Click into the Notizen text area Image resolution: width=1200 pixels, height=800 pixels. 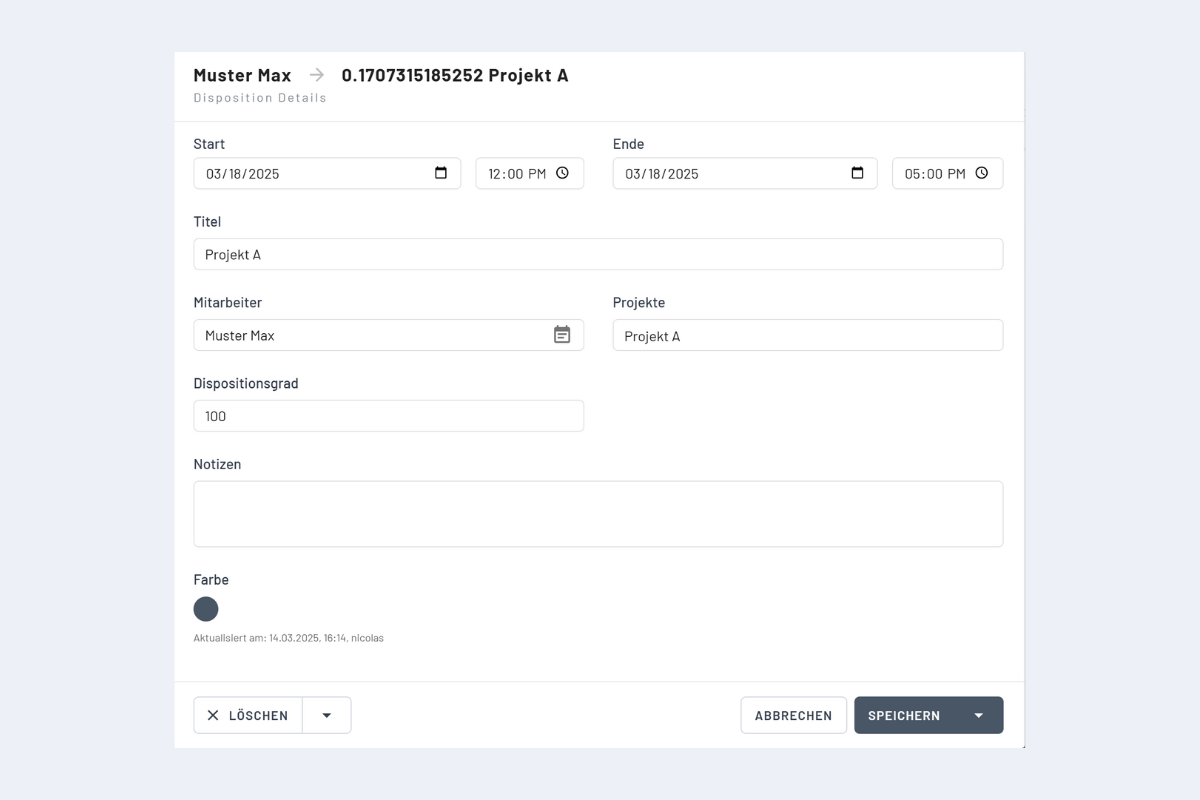tap(598, 514)
